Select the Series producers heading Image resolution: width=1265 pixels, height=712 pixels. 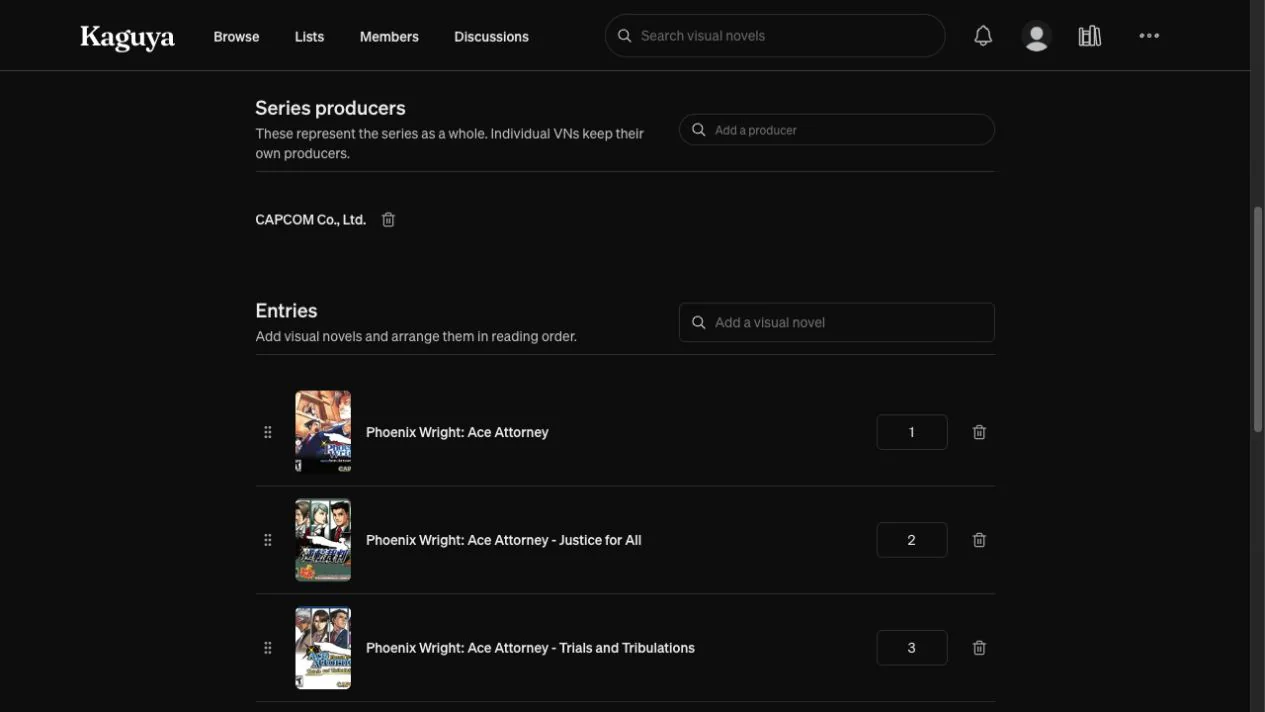tap(330, 108)
